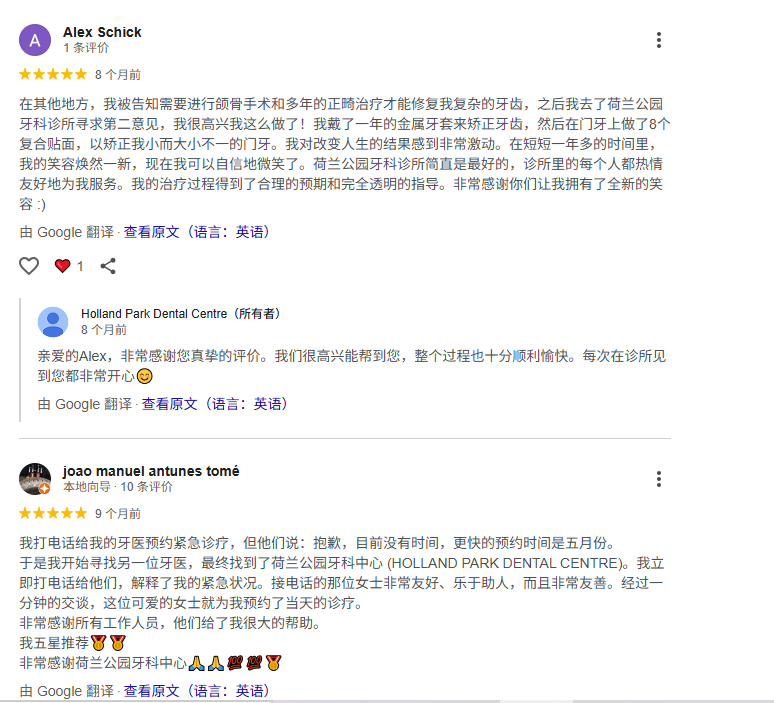Click the local guide badge on joao's avatar
This screenshot has height=703, width=774.
coord(44,489)
